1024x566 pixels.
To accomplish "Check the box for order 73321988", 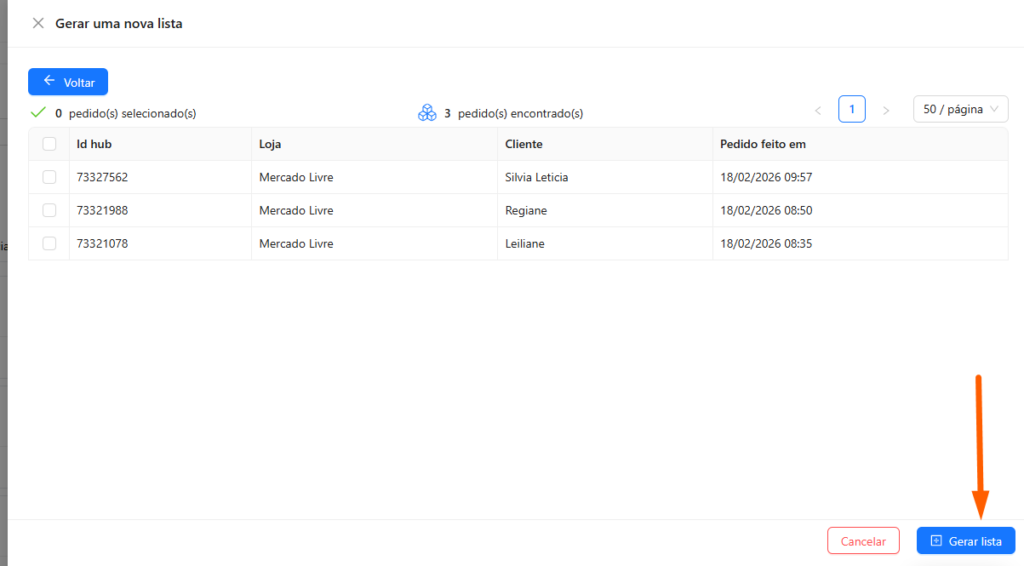I will 49,210.
